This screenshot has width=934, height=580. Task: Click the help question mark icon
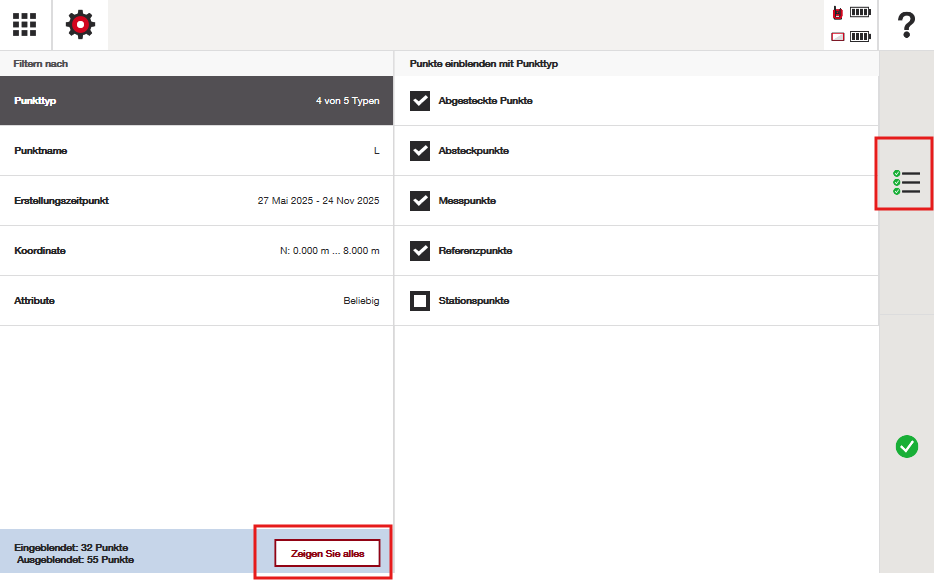(x=906, y=25)
